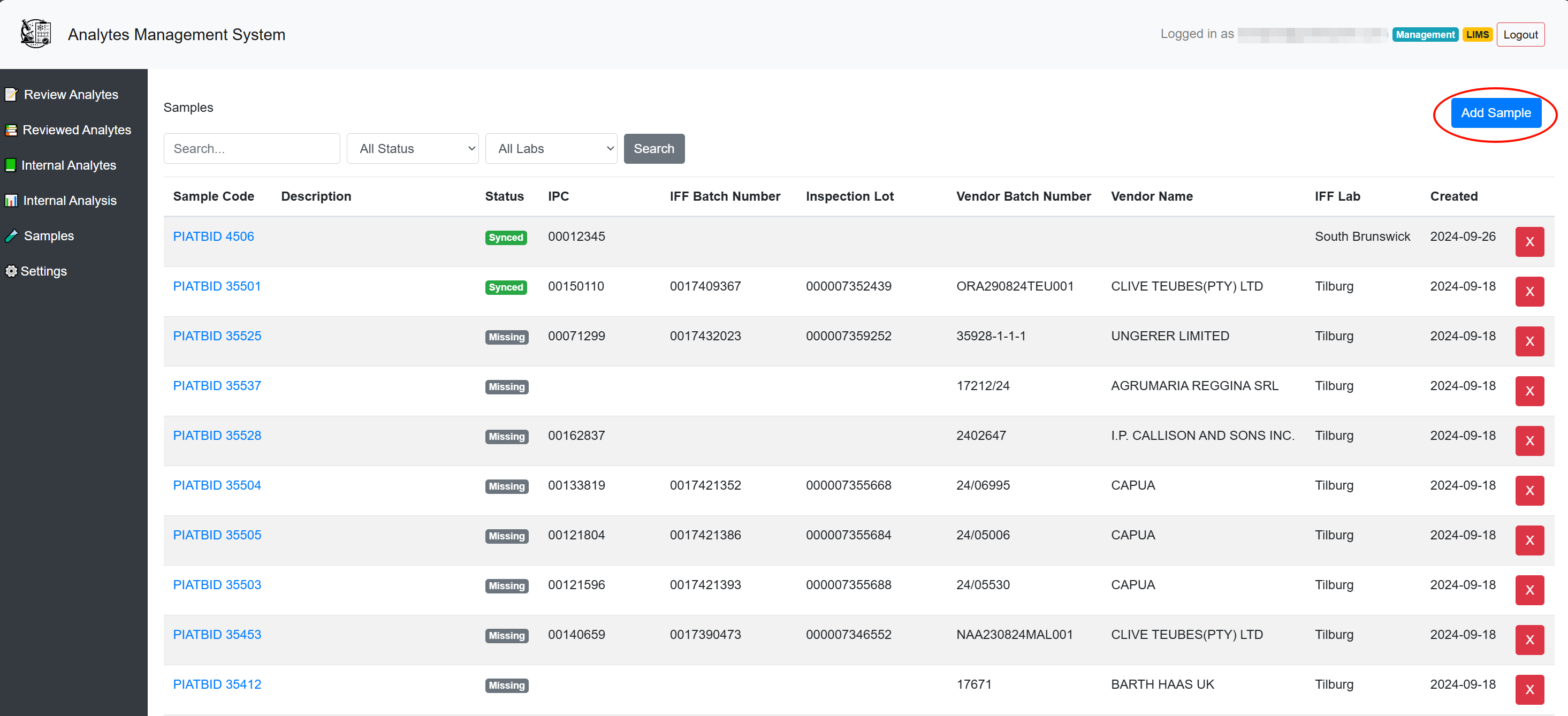This screenshot has width=1568, height=716.
Task: Click the Add Sample button
Action: click(1496, 112)
